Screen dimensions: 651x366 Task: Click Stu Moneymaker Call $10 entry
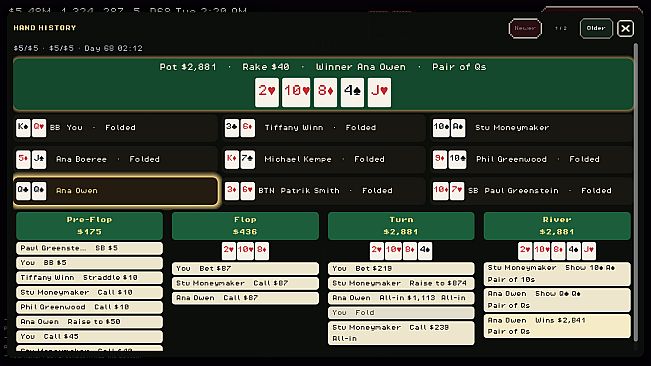(x=89, y=293)
